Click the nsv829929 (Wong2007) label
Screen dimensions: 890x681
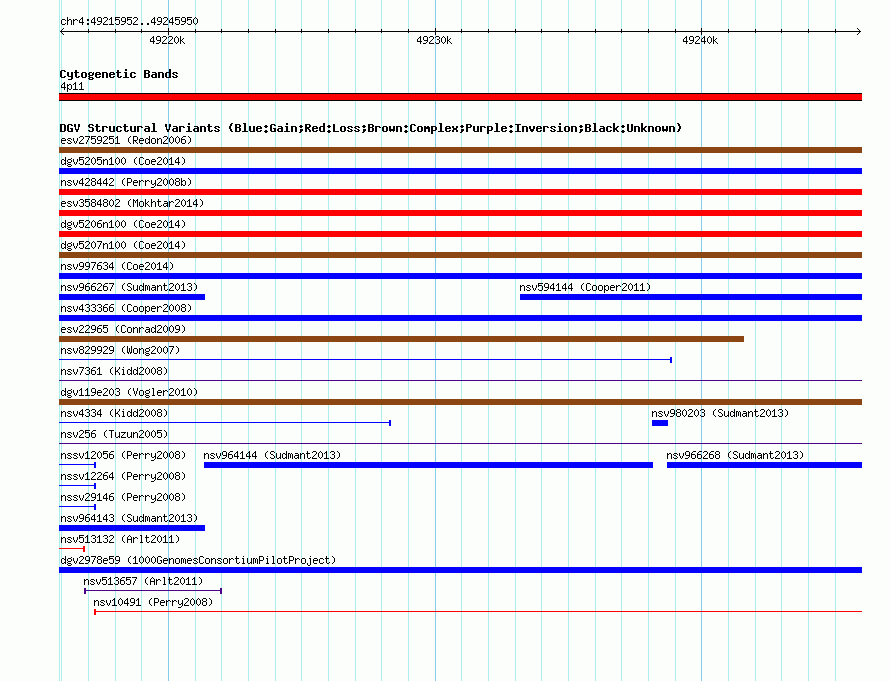point(120,350)
